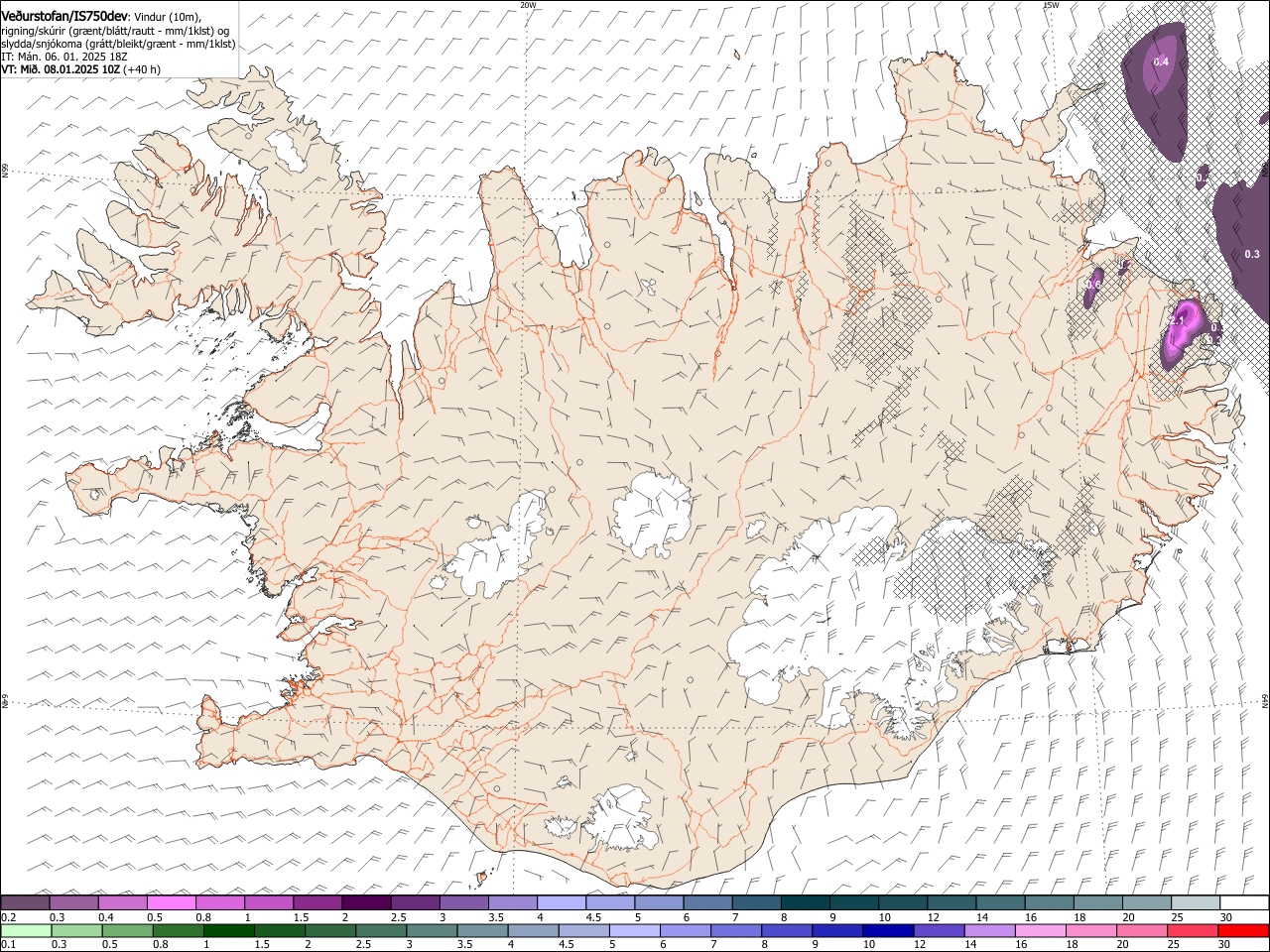Screen dimensions: 1270x952
Task: Select the rain legend swatch between 6 and 7
Action: pyautogui.click(x=686, y=930)
